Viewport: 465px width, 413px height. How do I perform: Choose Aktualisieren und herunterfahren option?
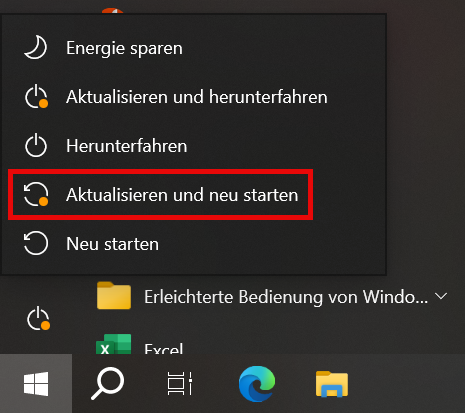pos(194,97)
